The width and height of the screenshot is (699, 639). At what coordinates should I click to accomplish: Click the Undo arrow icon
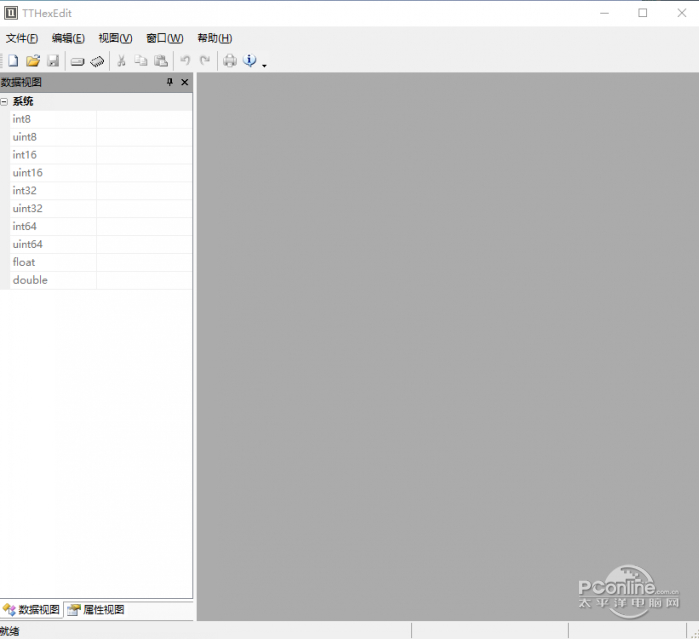click(185, 60)
